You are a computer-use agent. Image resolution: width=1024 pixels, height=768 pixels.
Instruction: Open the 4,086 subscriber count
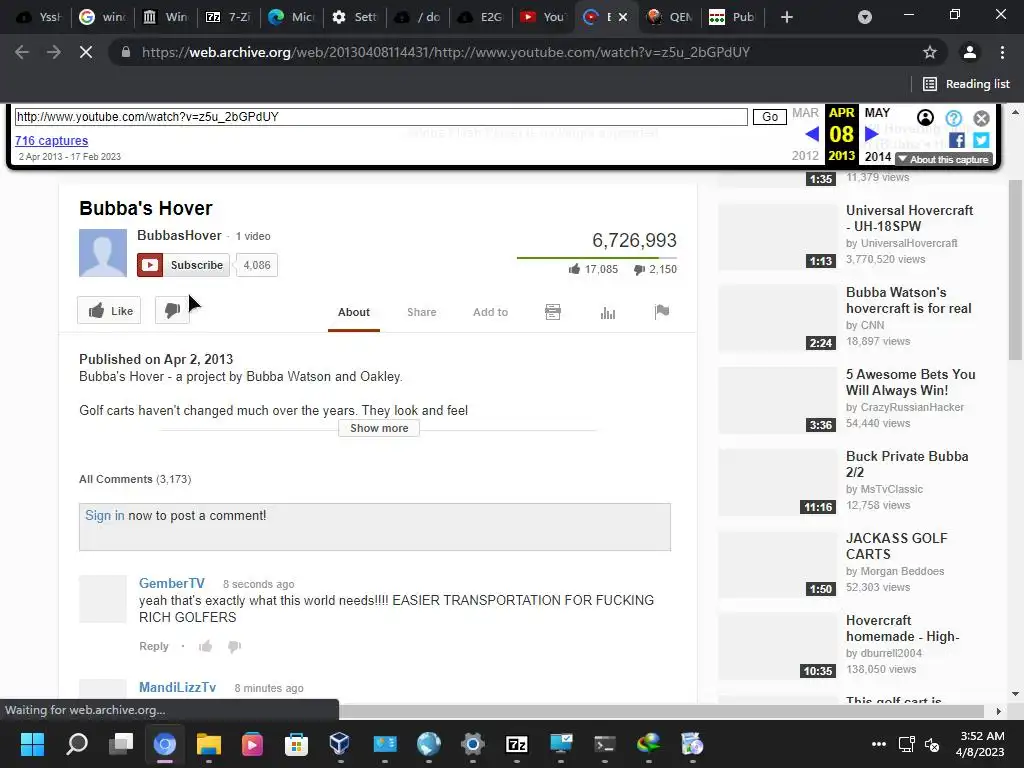(x=257, y=265)
